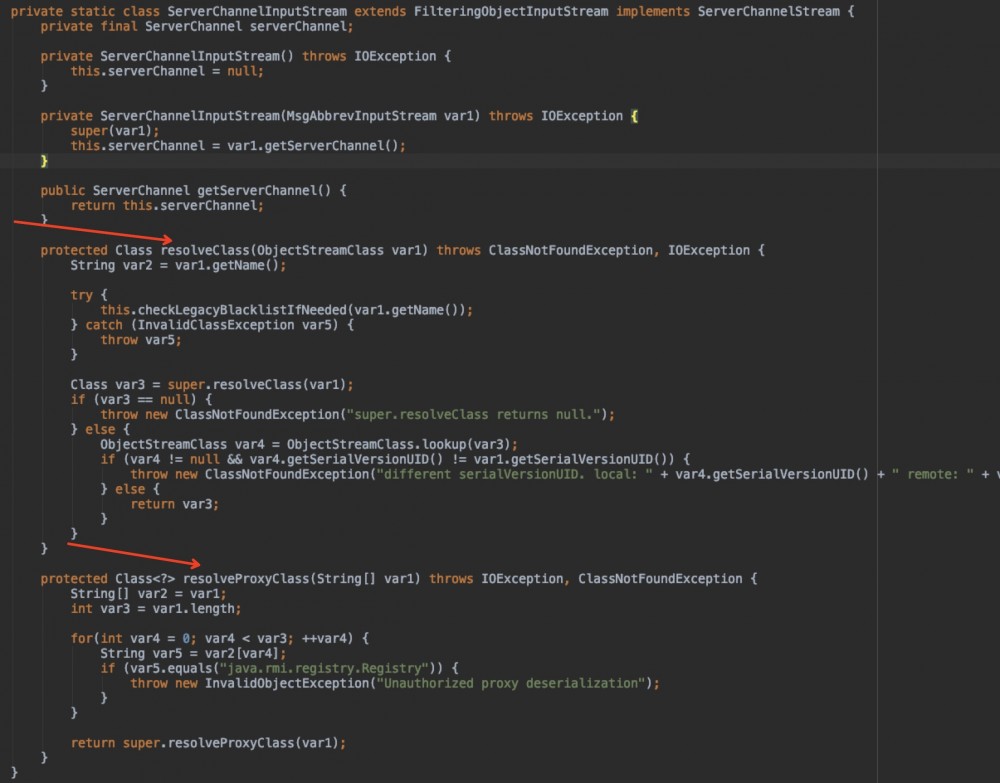The width and height of the screenshot is (1000, 783).
Task: Click 'different serialVersionUID. local: ' string
Action: click(x=515, y=474)
